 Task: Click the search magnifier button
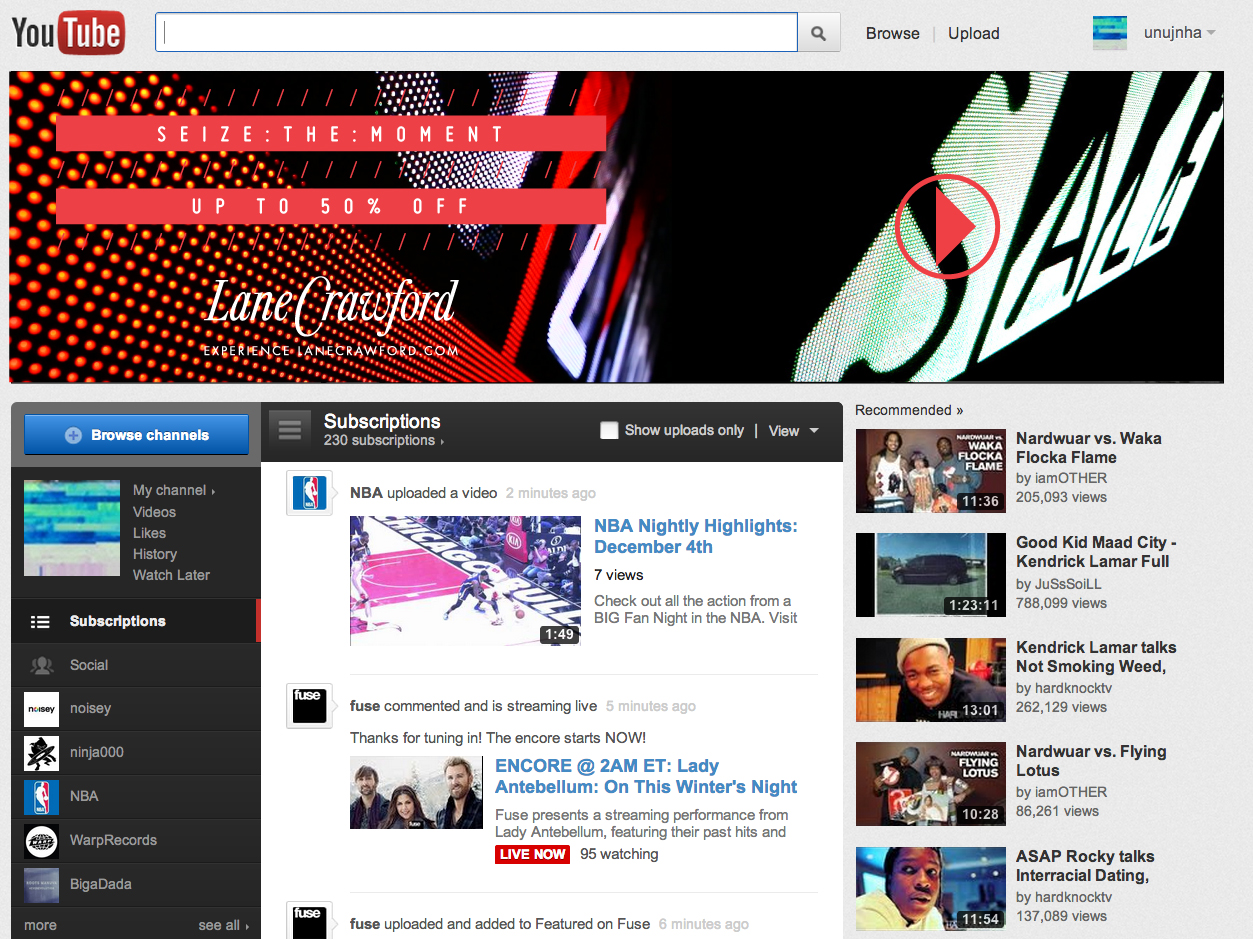(x=819, y=33)
